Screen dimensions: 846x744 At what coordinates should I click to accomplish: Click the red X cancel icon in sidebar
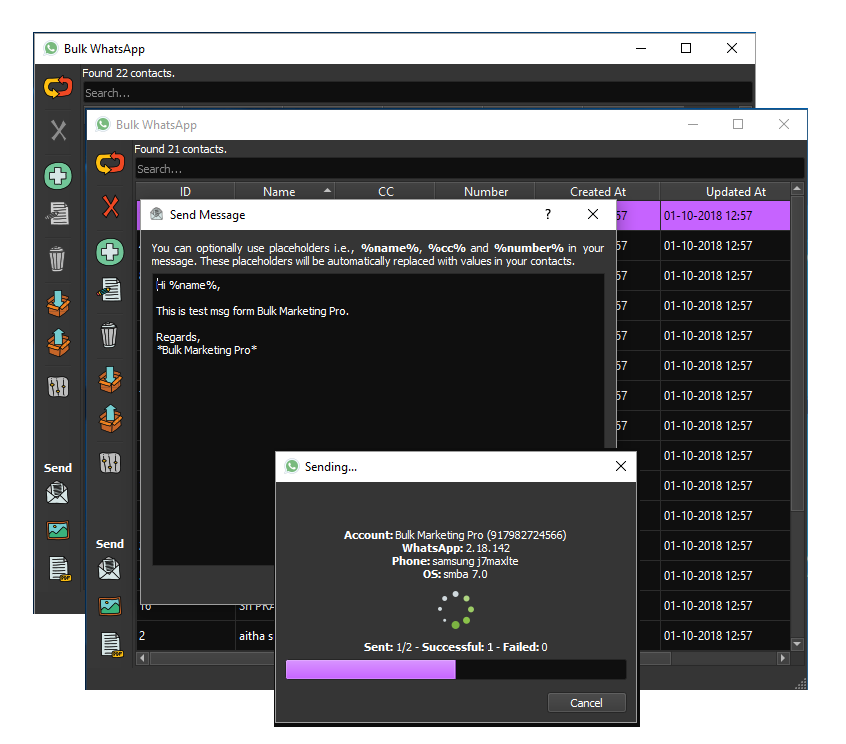click(110, 208)
